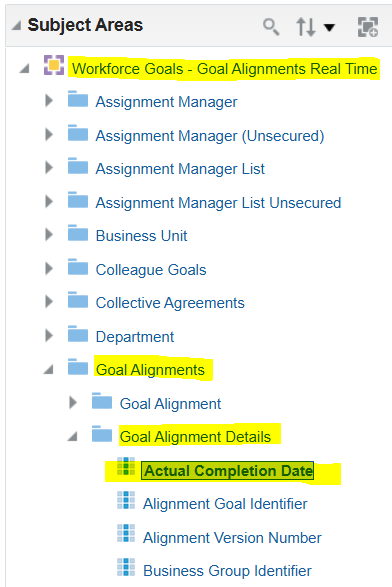Image resolution: width=392 pixels, height=587 pixels.
Task: Select the Alignment Goal Identifier column
Action: click(x=225, y=504)
